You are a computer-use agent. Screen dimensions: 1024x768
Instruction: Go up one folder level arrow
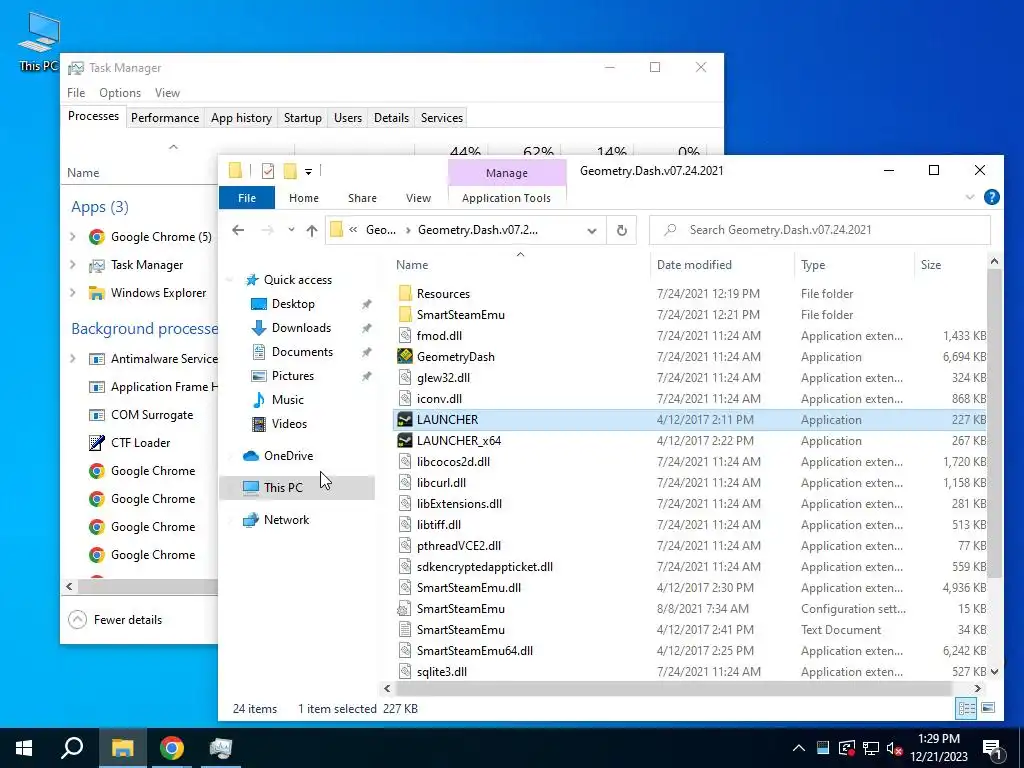(x=312, y=230)
